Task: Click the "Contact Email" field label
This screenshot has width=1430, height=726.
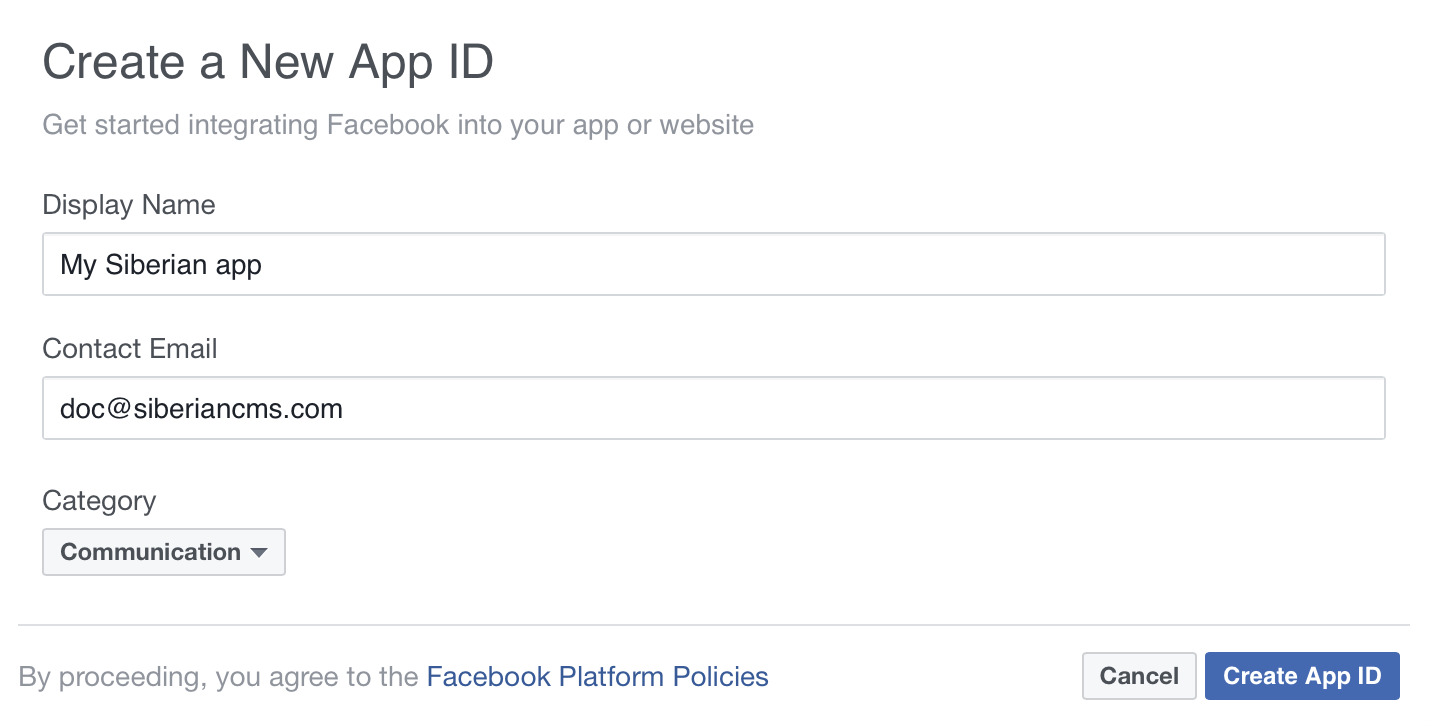Action: pos(130,349)
